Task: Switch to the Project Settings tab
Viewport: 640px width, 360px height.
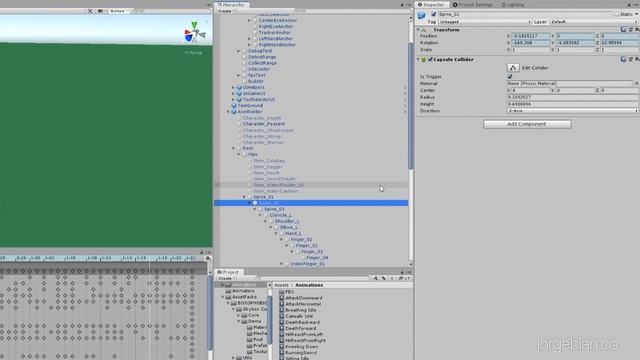Action: coord(473,4)
